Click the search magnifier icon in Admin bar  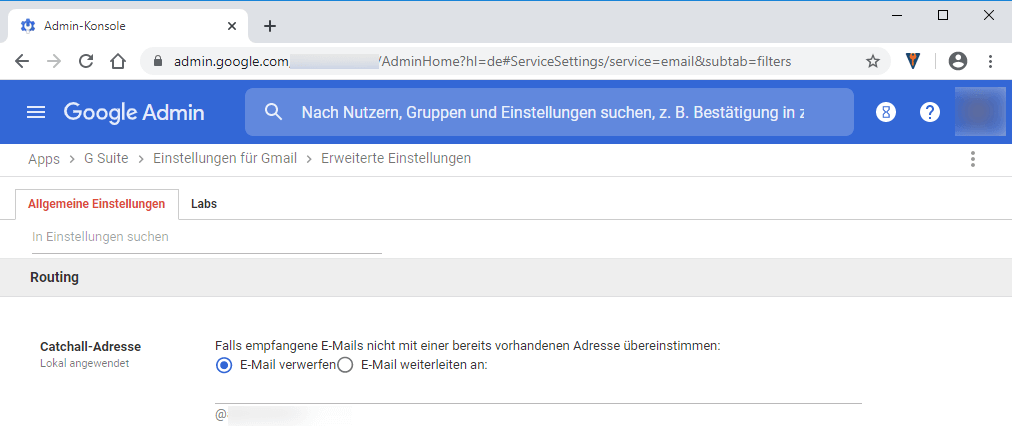pos(274,112)
